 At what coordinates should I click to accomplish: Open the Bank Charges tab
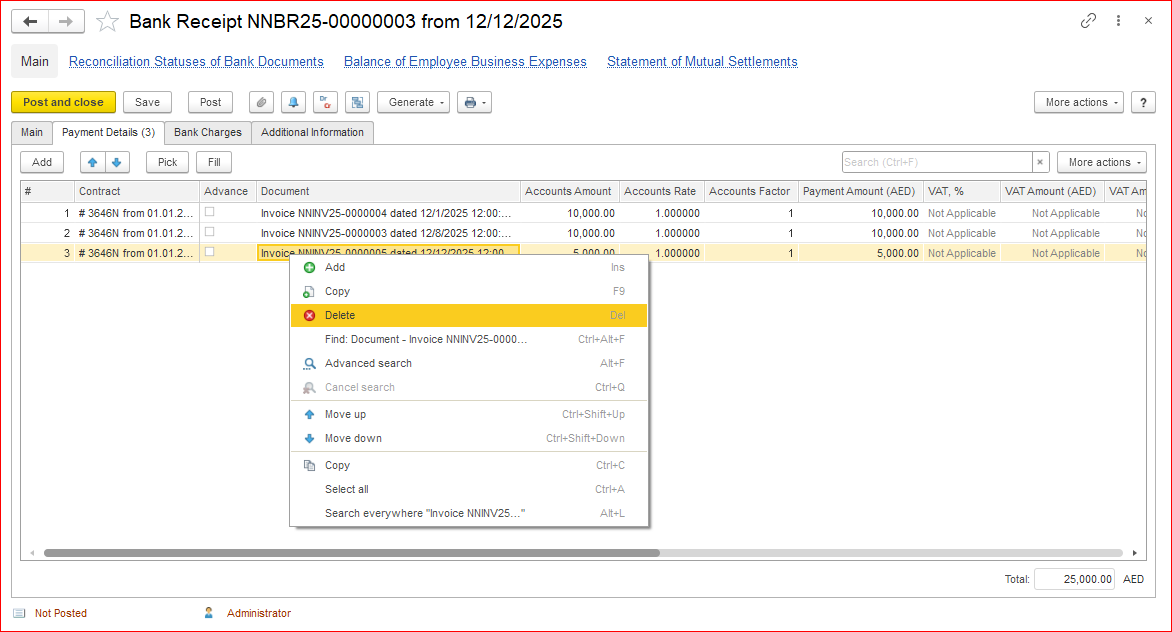208,132
